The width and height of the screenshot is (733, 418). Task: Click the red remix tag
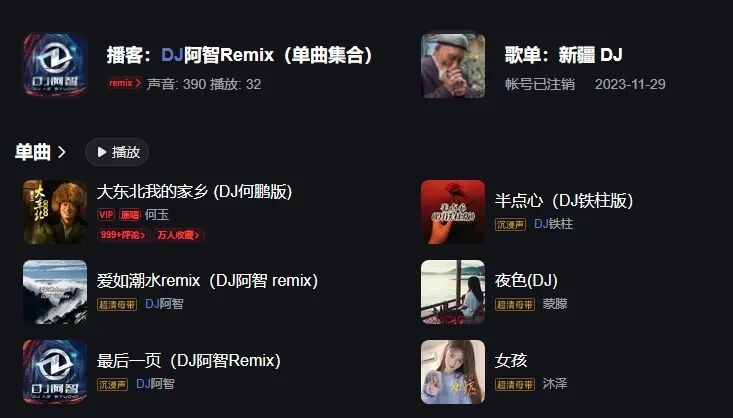[x=125, y=83]
